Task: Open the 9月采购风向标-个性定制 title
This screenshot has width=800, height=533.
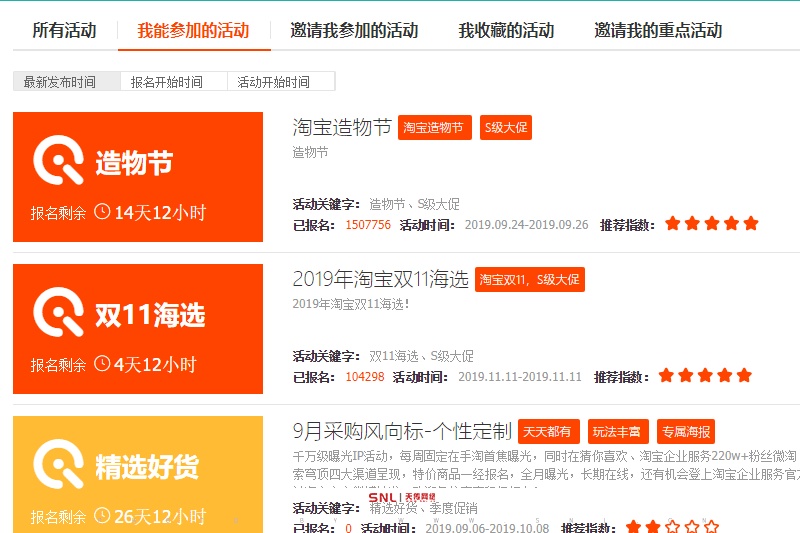Action: (402, 432)
